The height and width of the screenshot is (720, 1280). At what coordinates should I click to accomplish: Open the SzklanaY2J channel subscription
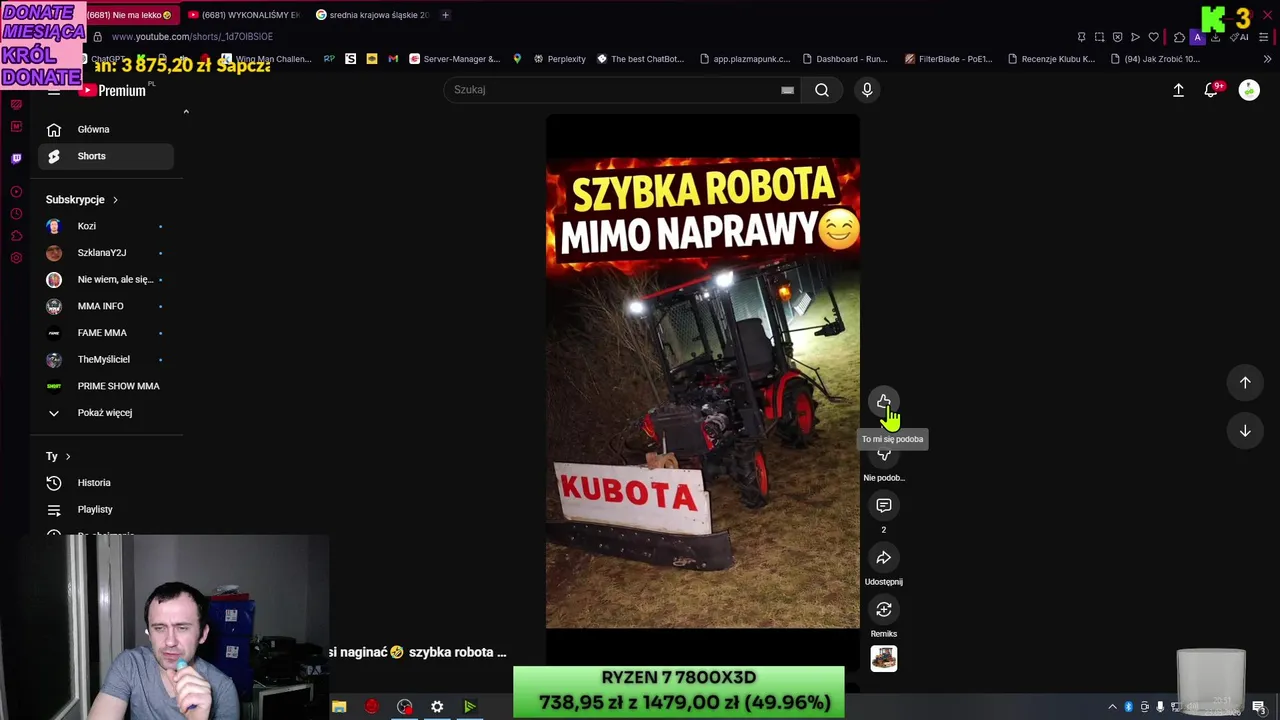tap(106, 253)
